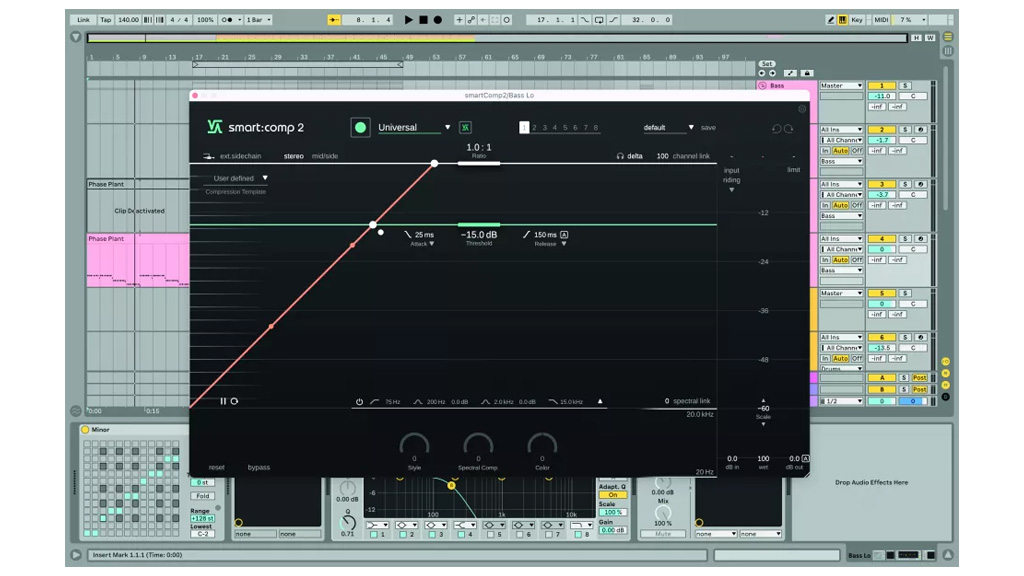Set track 3 monitor to Auto
Image resolution: width=1024 pixels, height=576 pixels.
click(x=840, y=205)
